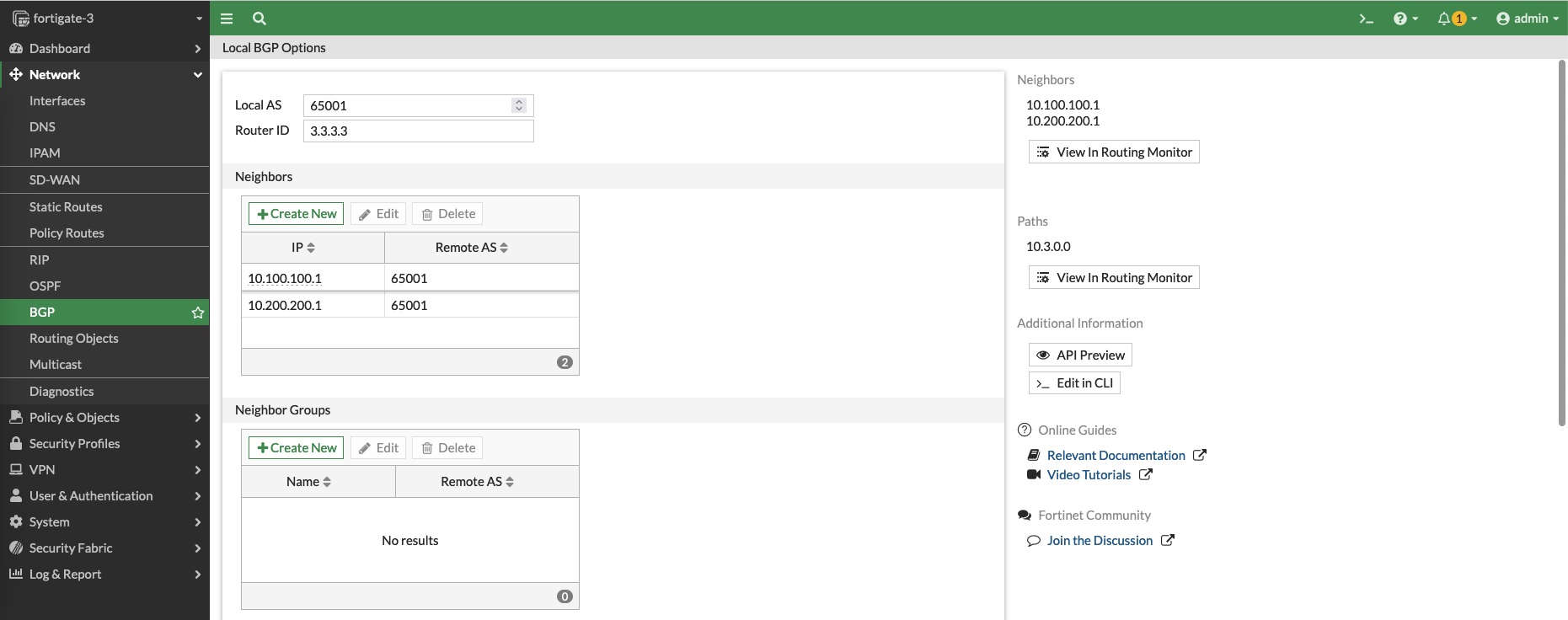Screen dimensions: 1568x620
Task: Open the search magnifier icon
Action: [260, 19]
